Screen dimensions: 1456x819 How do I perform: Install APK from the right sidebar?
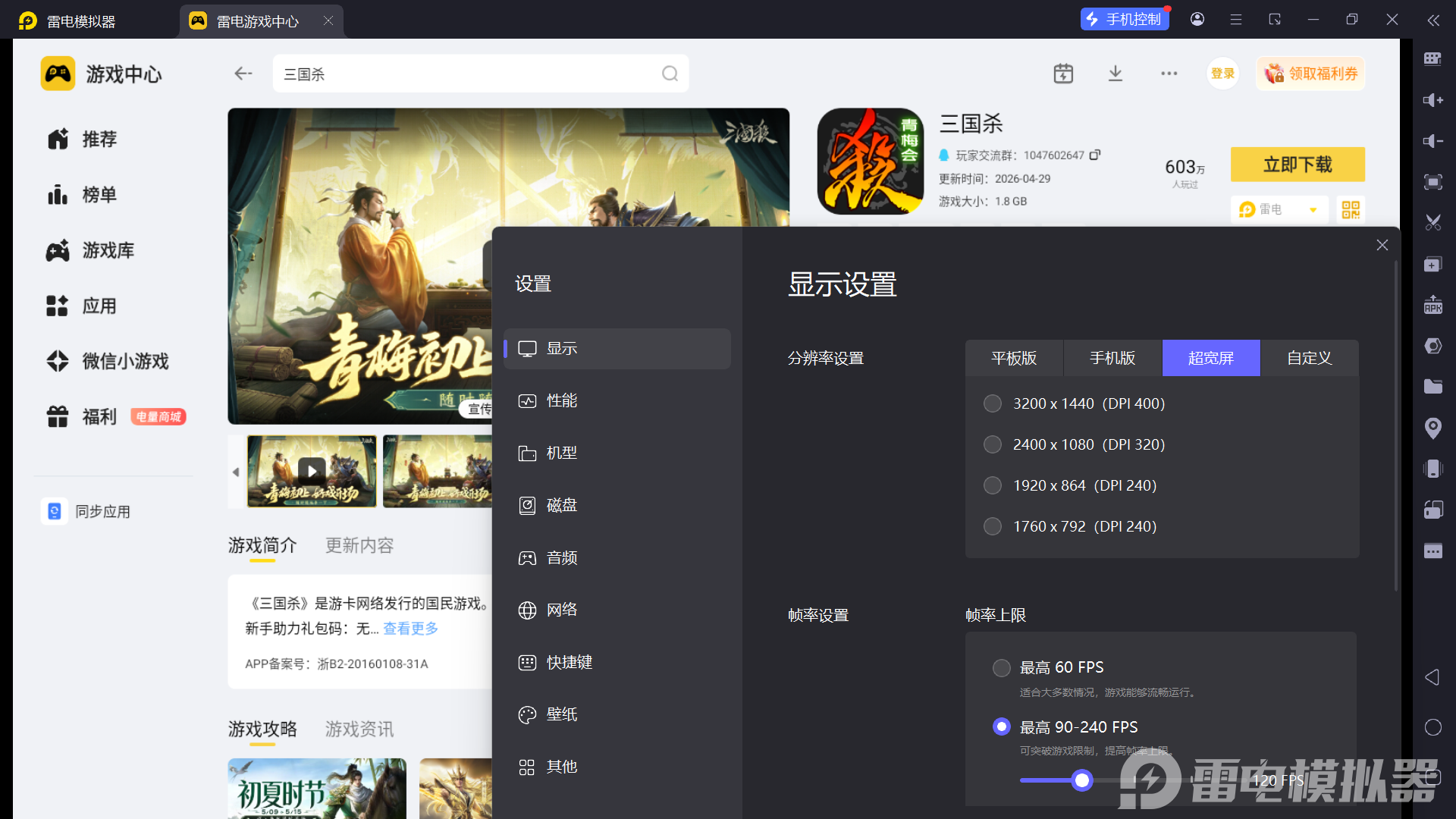click(x=1432, y=305)
